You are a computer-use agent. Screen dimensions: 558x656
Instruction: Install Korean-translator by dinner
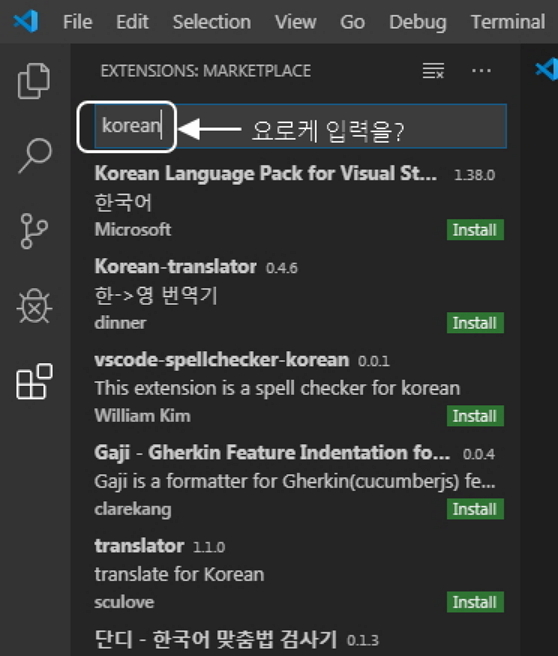[x=475, y=323]
